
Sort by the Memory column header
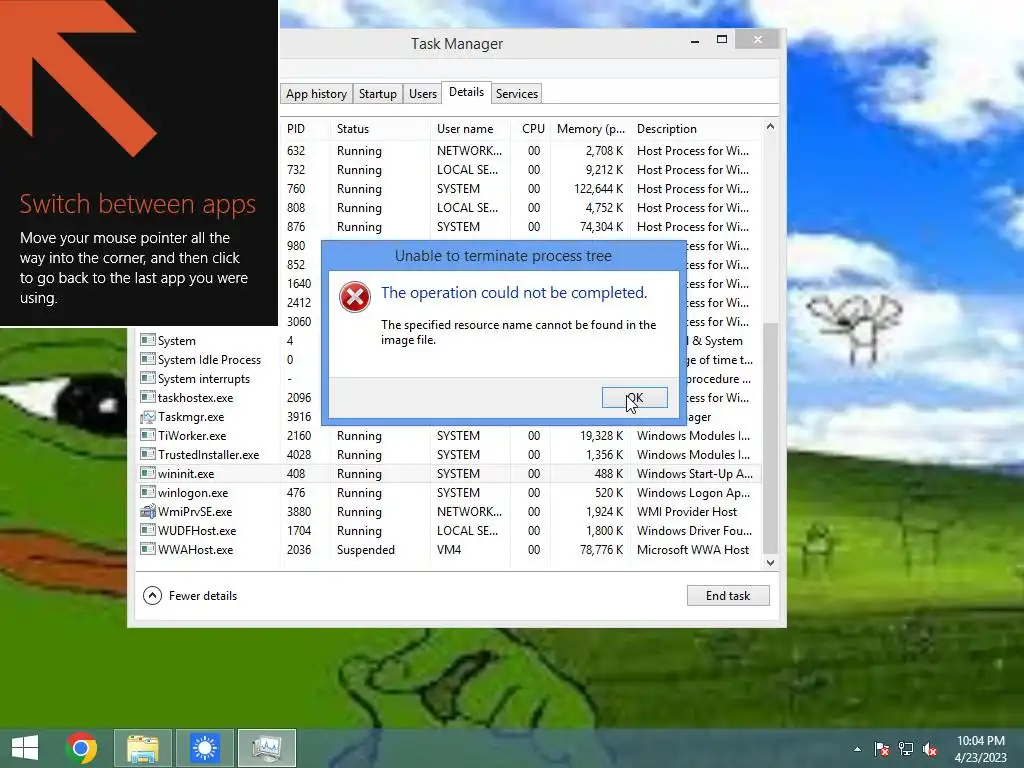(590, 129)
